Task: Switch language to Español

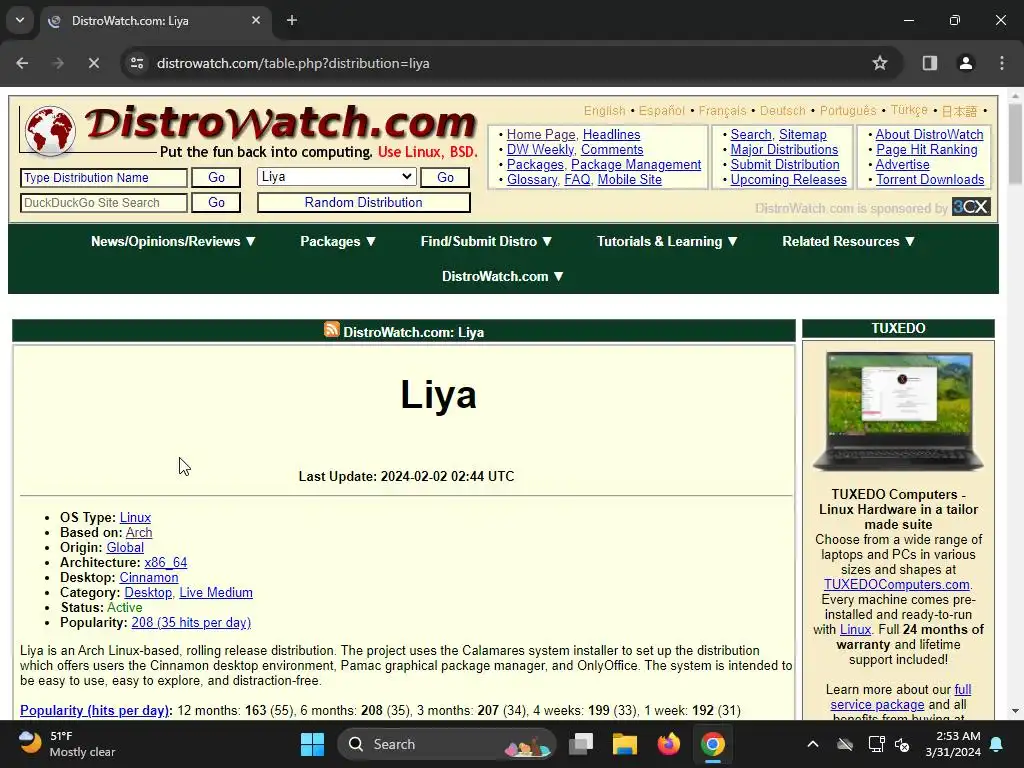Action: [662, 110]
